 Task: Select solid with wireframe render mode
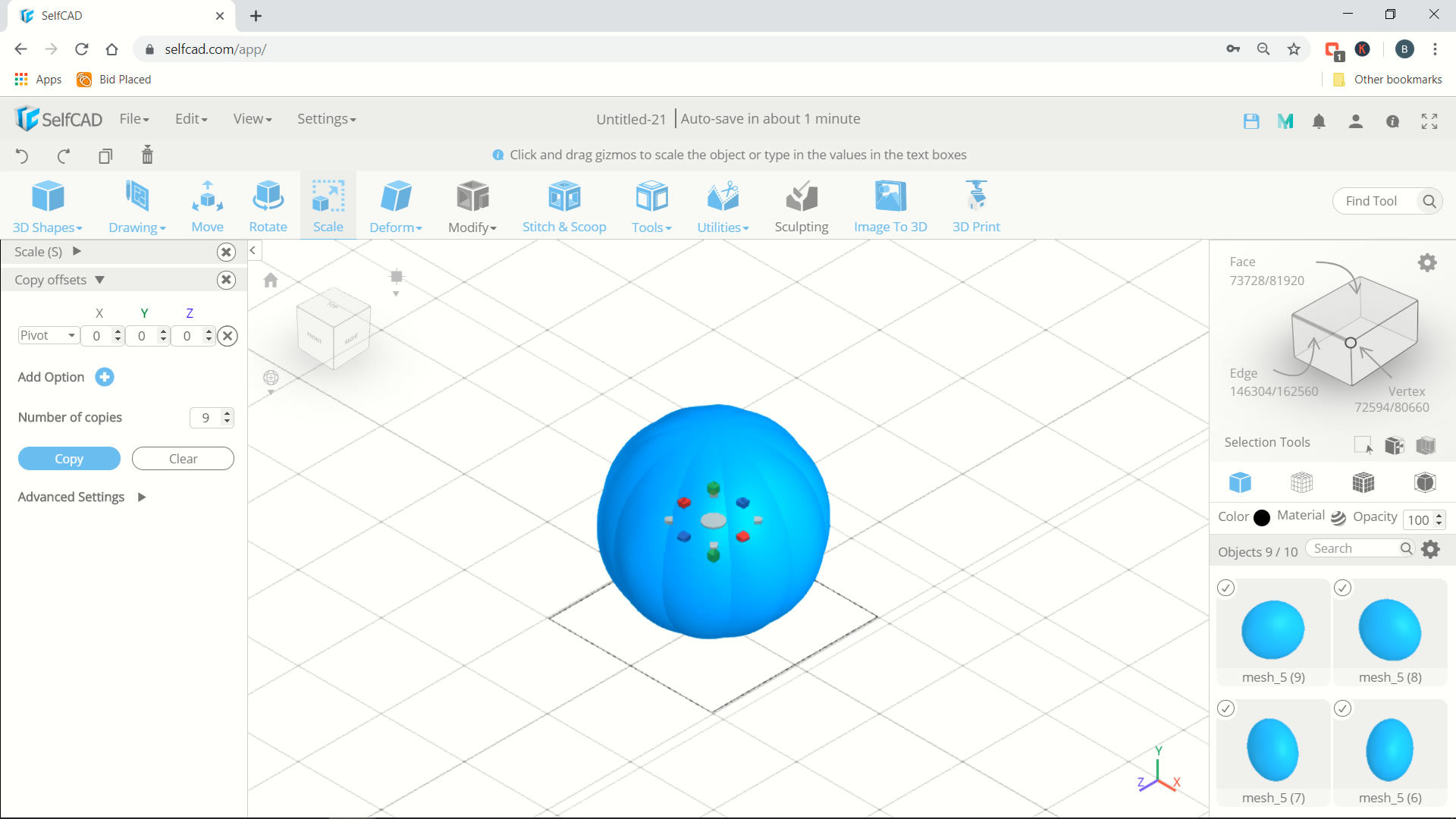1363,482
